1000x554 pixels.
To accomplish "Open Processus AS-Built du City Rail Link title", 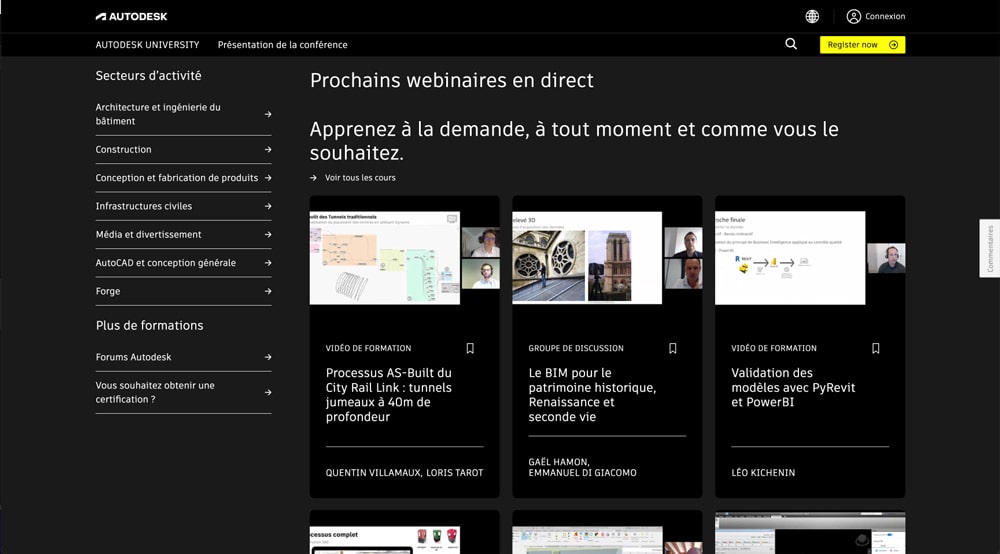I will pos(389,395).
